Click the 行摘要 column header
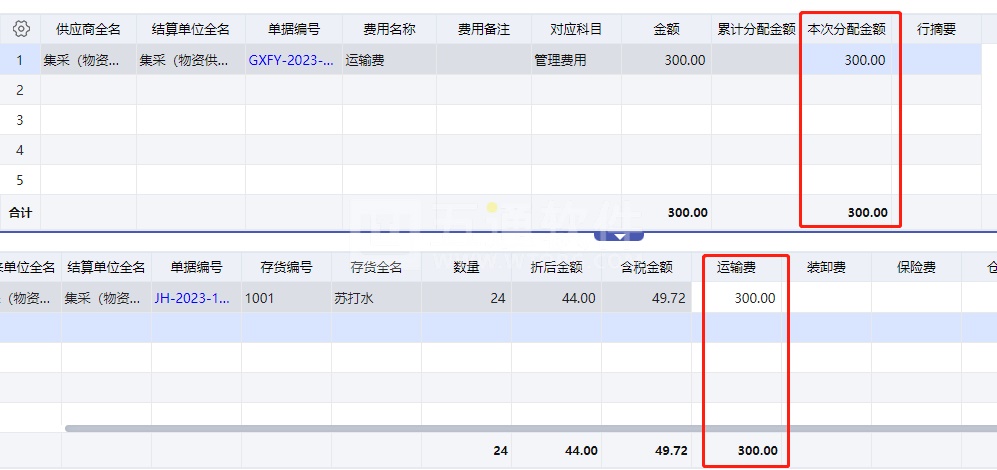Screen dimensions: 997x470 [936, 29]
